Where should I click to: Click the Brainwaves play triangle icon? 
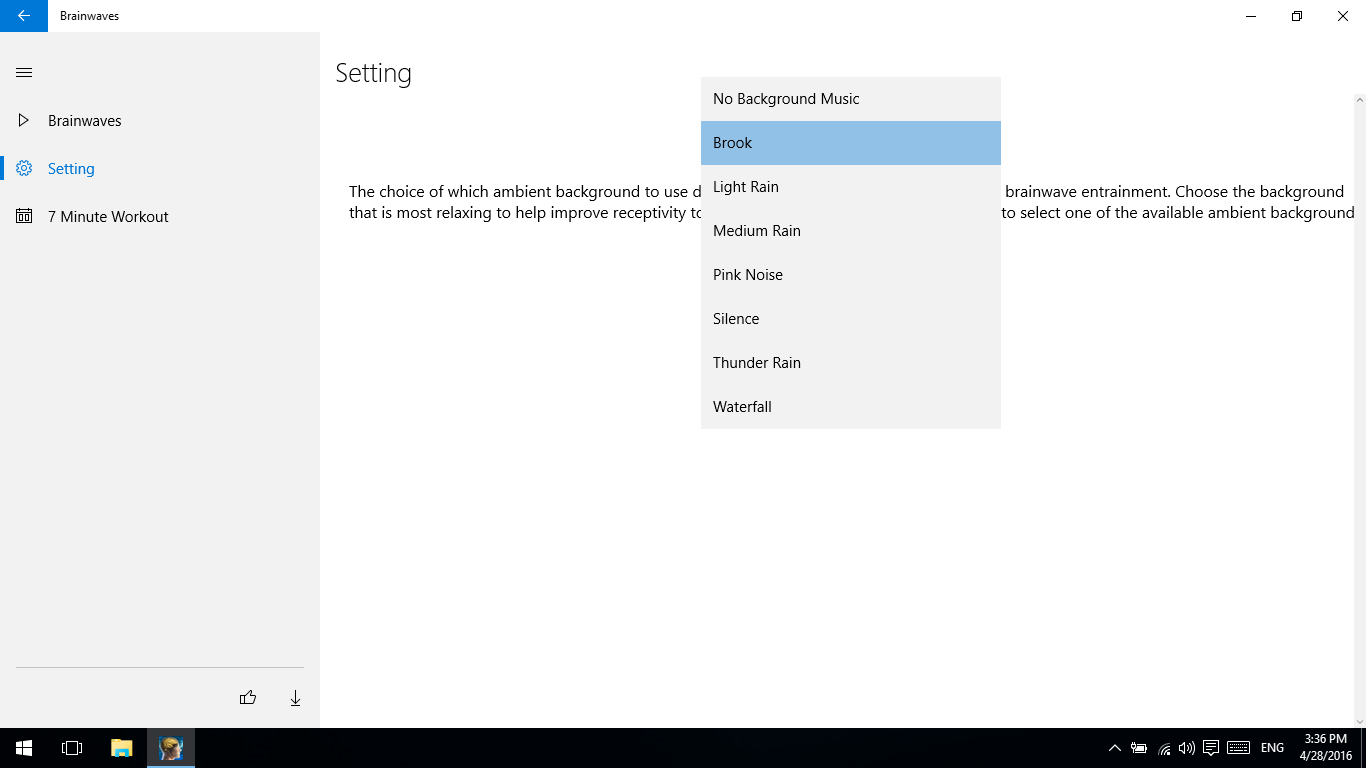click(x=24, y=120)
